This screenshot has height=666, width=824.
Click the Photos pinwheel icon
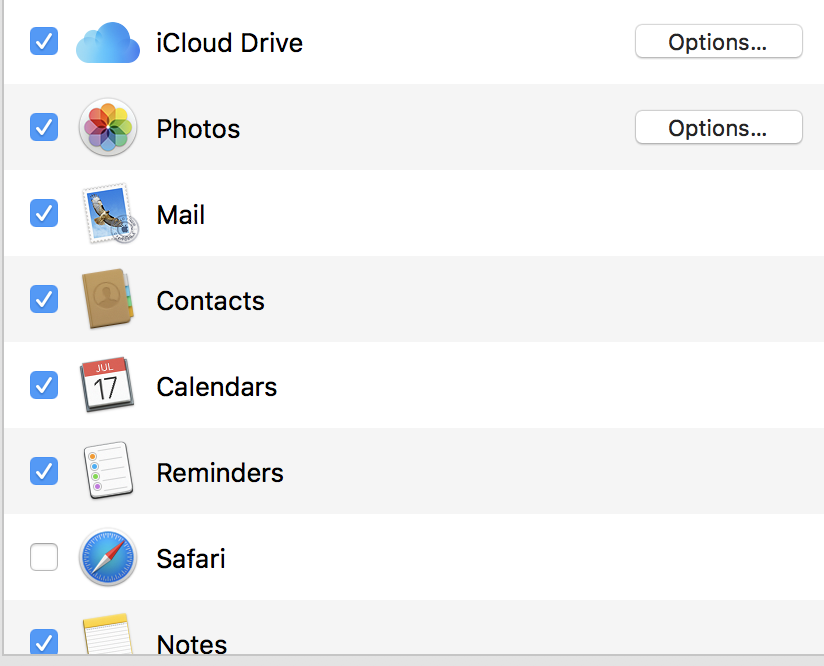108,127
